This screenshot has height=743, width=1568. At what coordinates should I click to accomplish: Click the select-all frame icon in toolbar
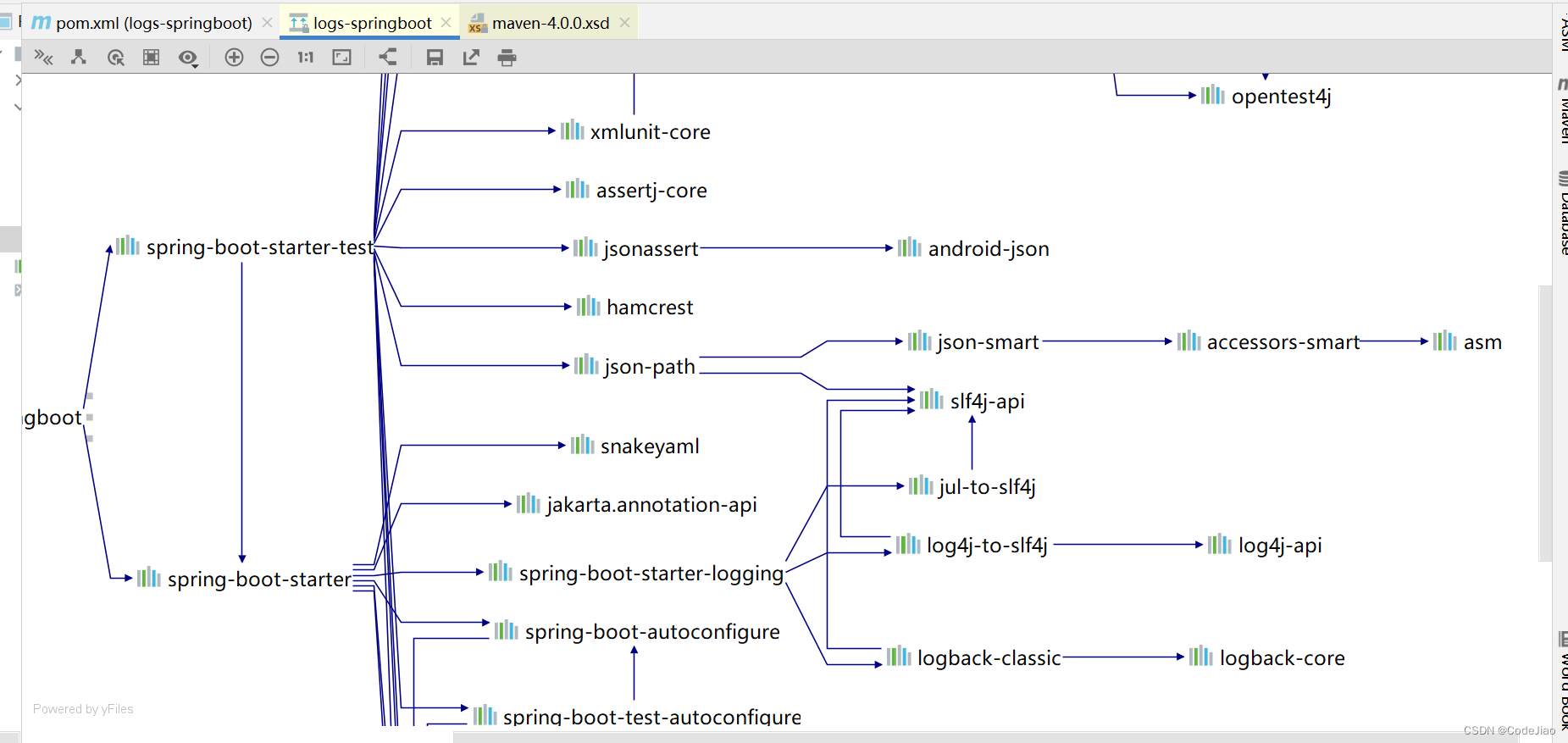pos(151,57)
